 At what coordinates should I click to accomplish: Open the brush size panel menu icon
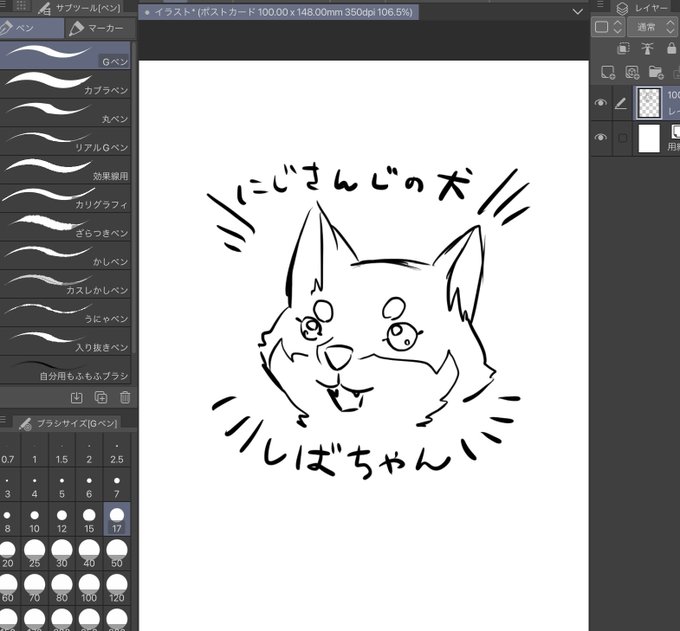click(3, 420)
